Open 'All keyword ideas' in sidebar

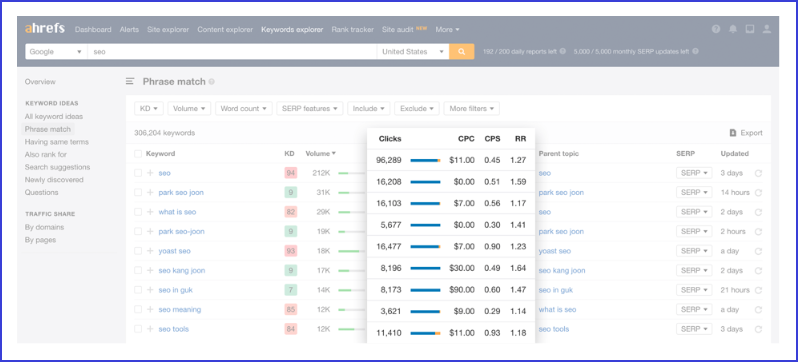coord(54,116)
